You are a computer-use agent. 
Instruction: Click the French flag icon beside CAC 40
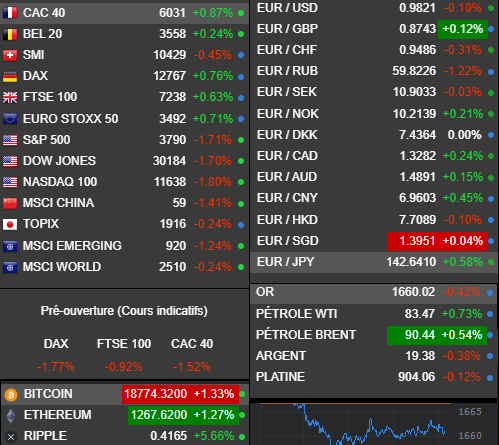coord(10,13)
